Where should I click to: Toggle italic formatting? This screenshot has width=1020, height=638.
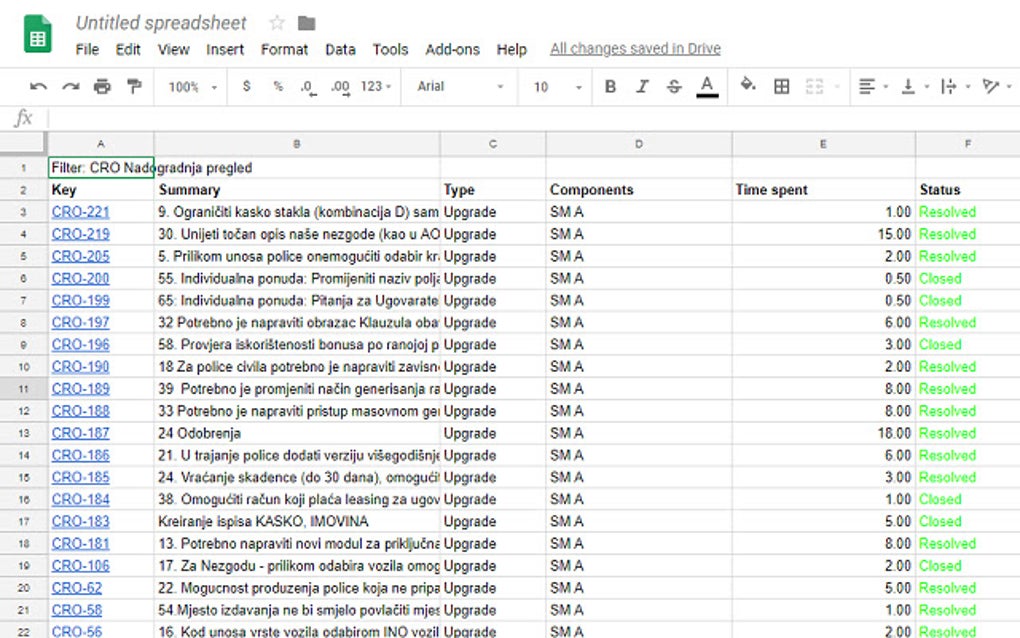(x=640, y=87)
